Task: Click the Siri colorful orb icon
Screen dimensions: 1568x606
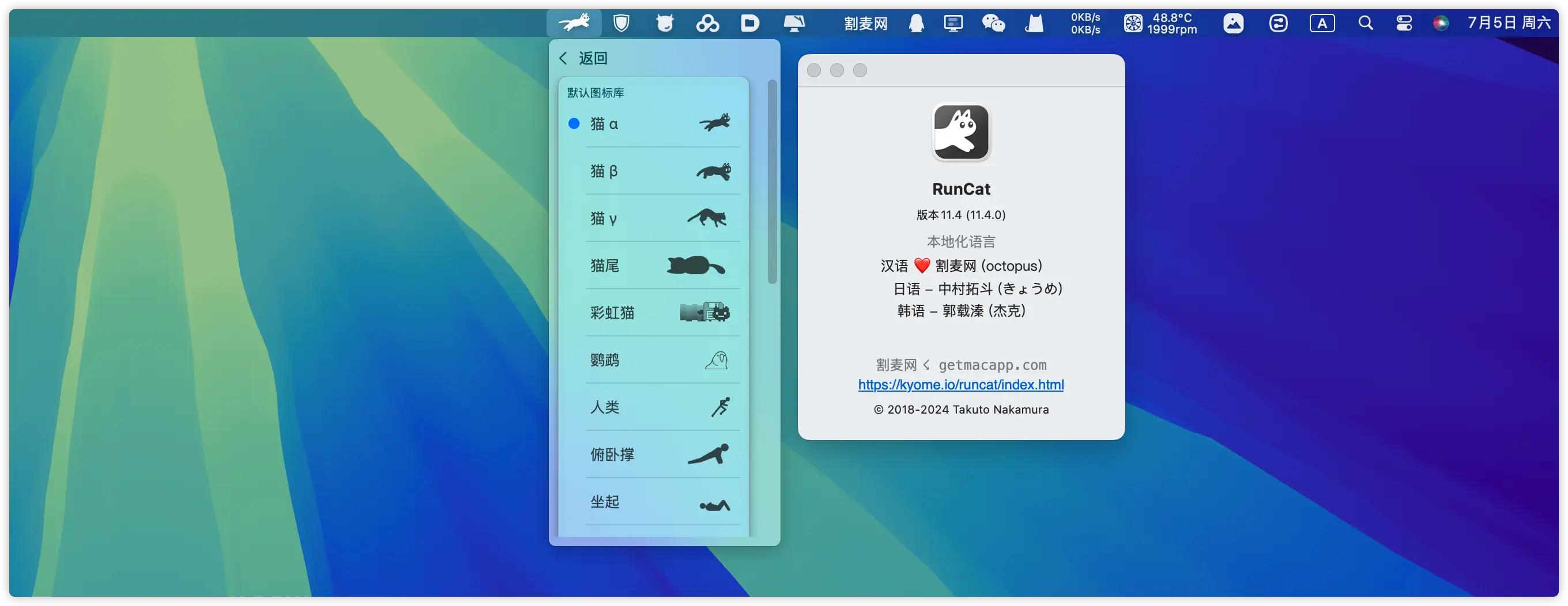Action: pyautogui.click(x=1440, y=23)
